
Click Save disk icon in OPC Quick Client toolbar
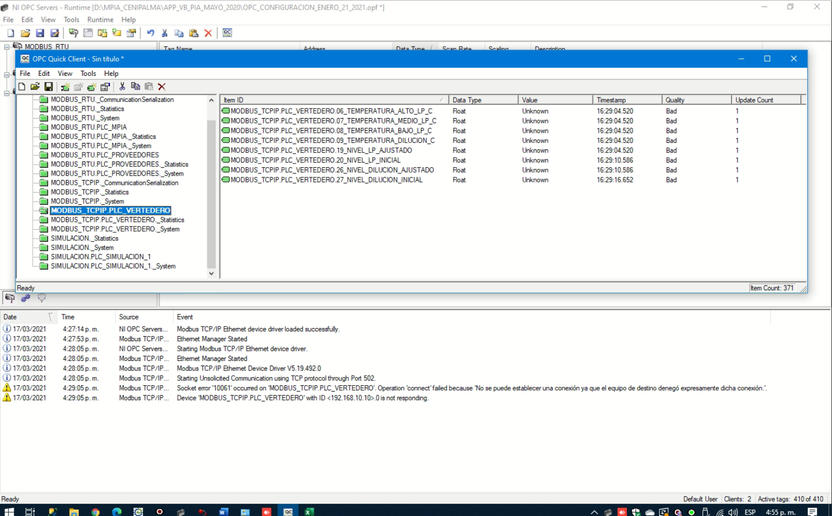pos(48,87)
